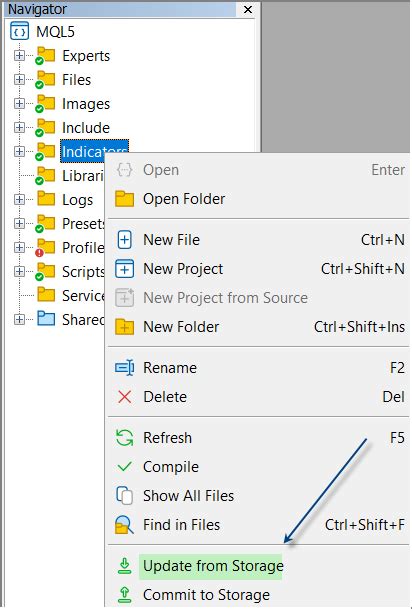Click the Find in Files magnifier icon
Image resolution: width=412 pixels, height=609 pixels.
[x=124, y=525]
